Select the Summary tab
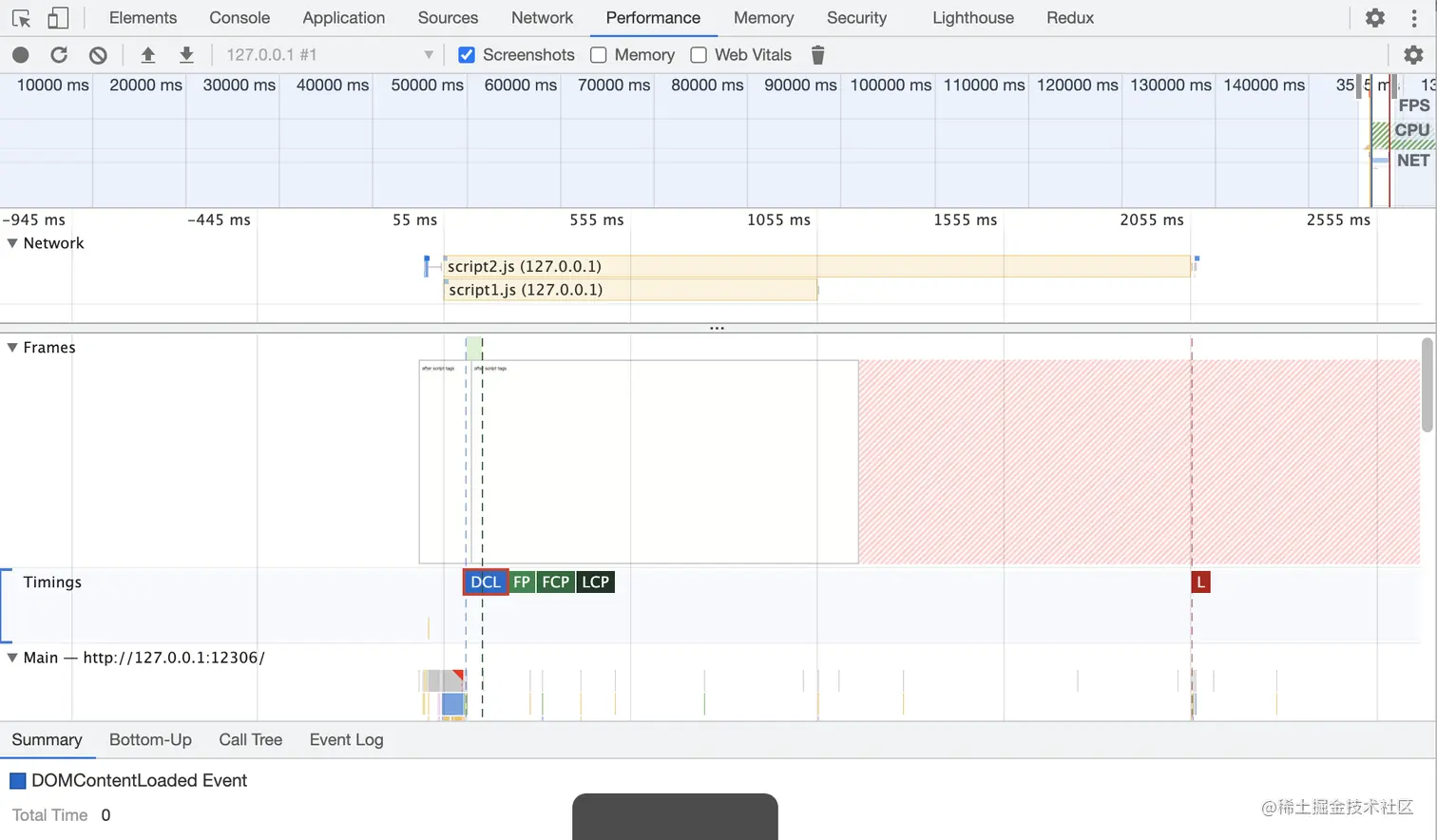 [47, 739]
